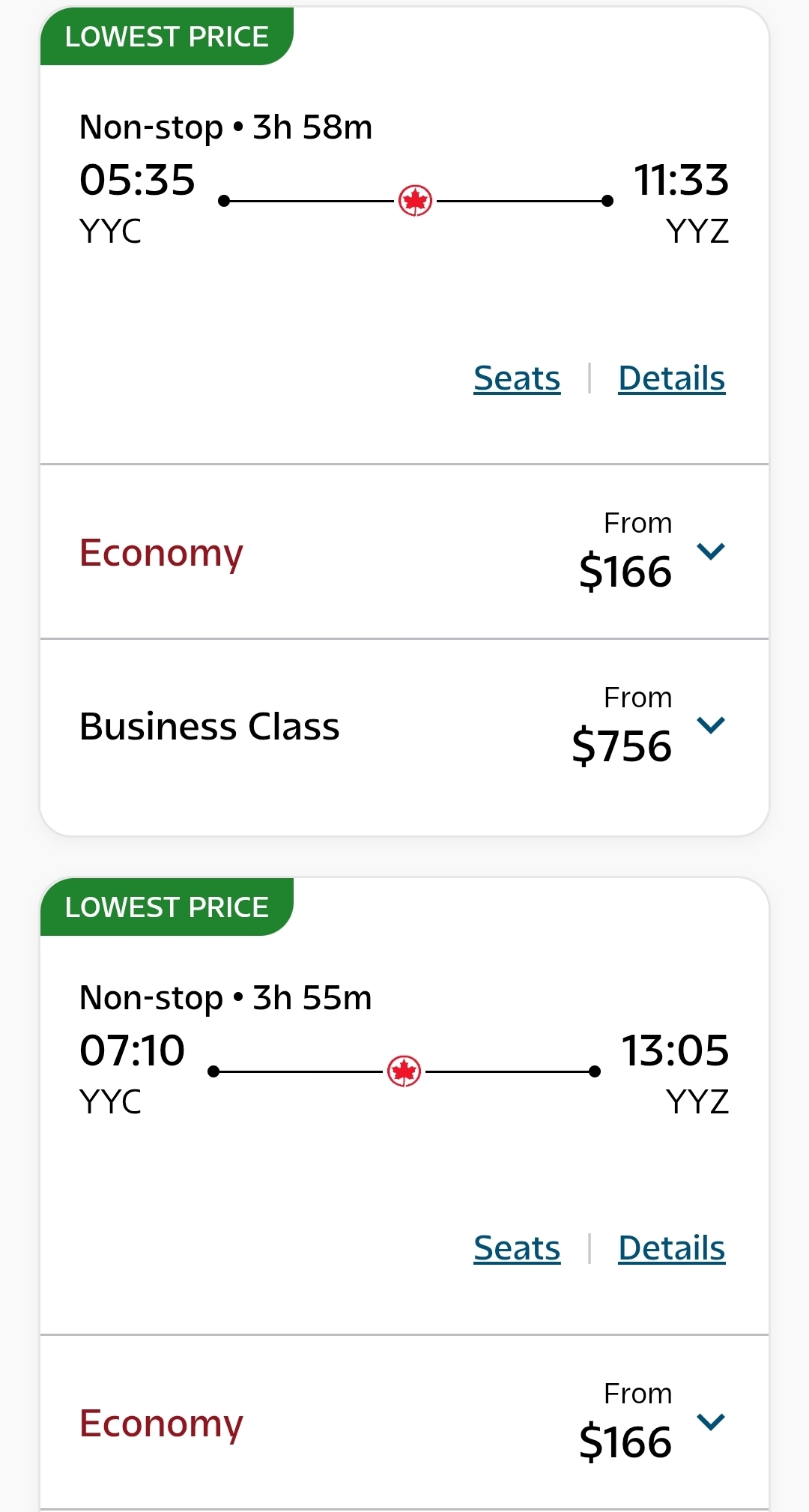
Task: Click the Lowest Price badge on 05:35 flight
Action: point(166,37)
